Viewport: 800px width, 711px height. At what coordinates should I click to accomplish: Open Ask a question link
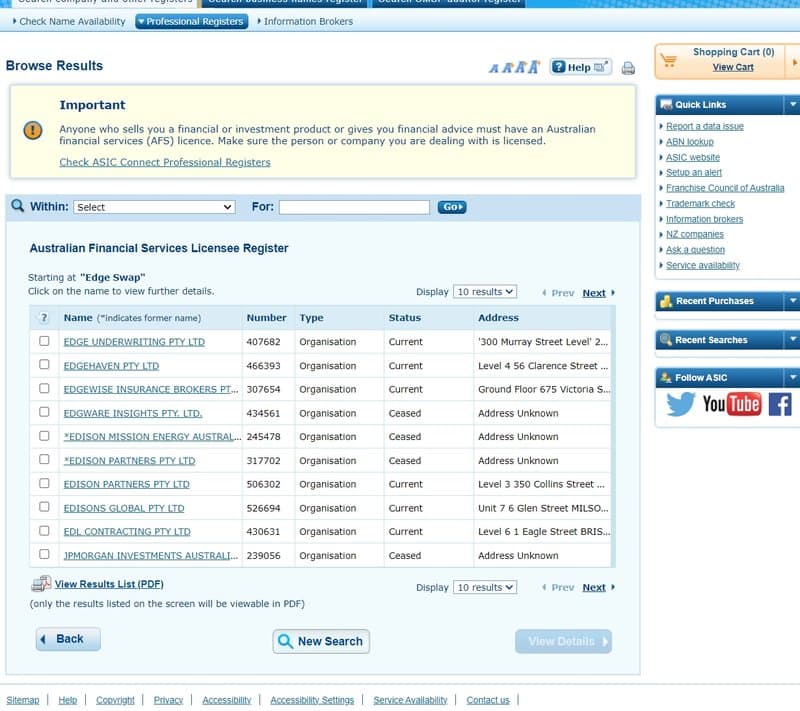coord(695,249)
